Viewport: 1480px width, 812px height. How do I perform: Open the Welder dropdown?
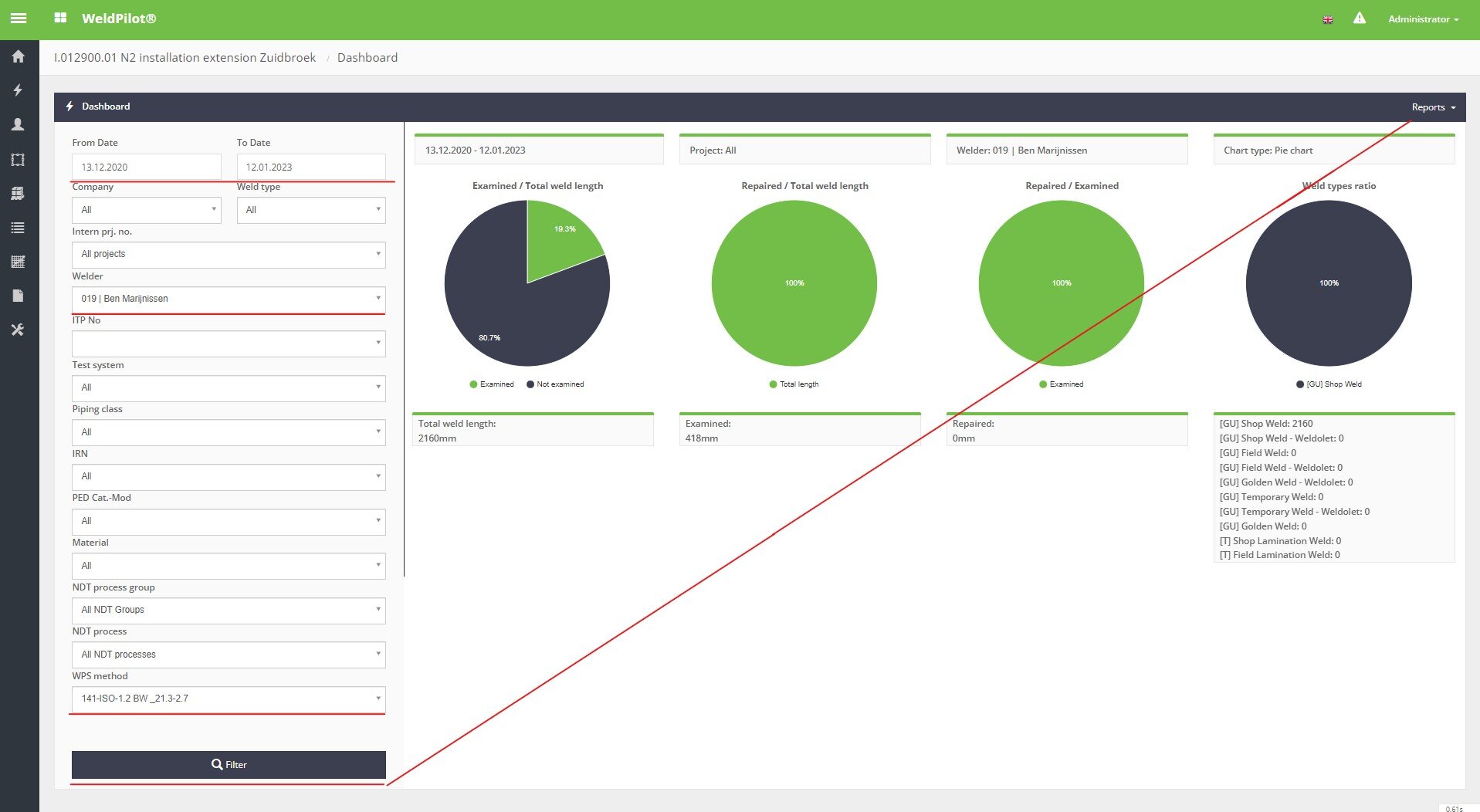click(229, 299)
